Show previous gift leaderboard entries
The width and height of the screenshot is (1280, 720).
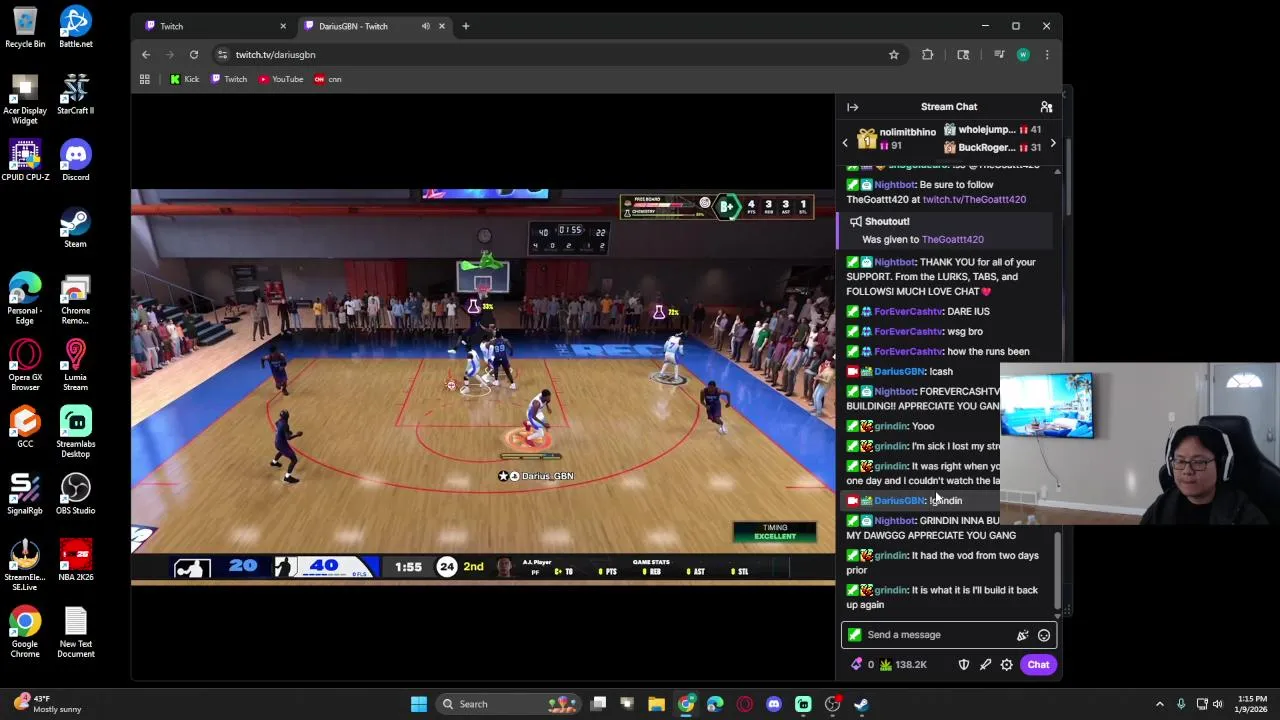[x=845, y=143]
